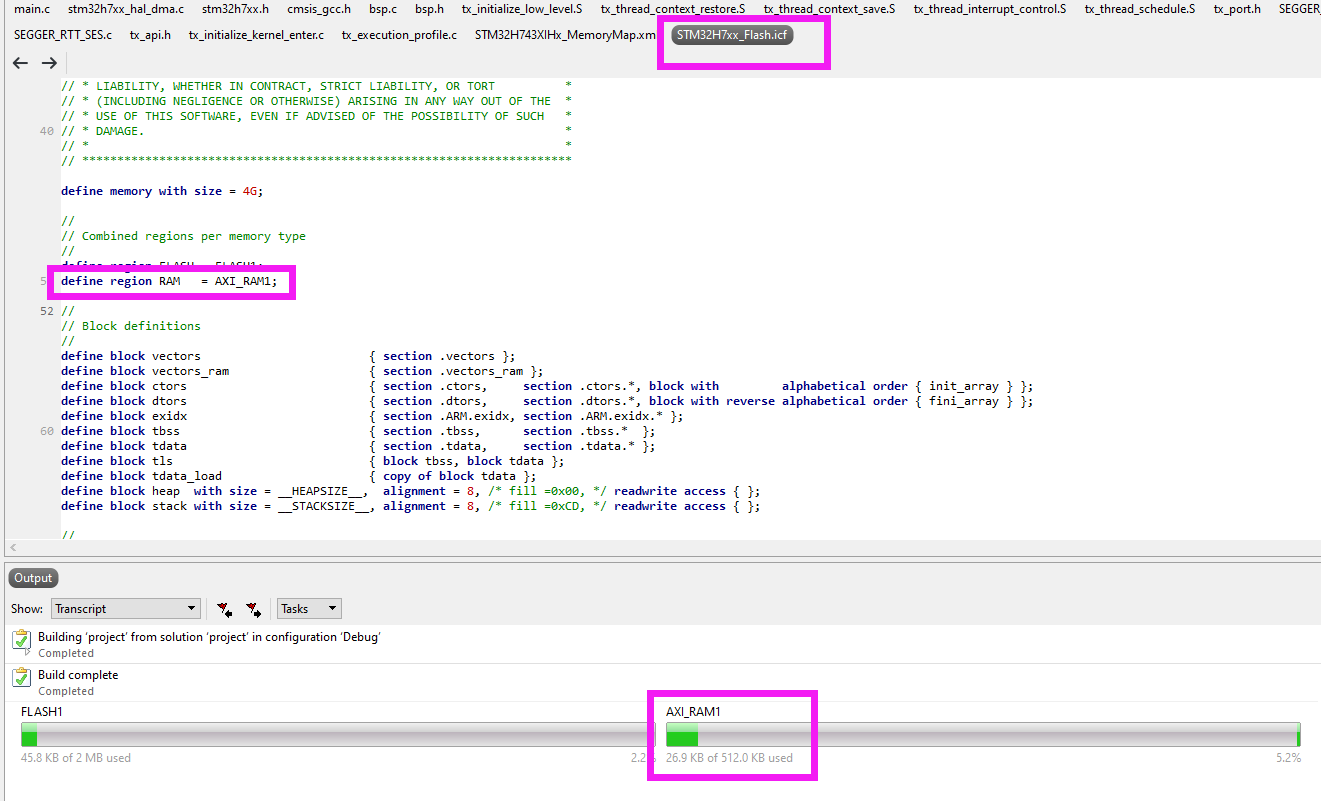Go forward with the right arrow navigation icon
Viewport: 1321px width, 801px height.
pos(49,63)
